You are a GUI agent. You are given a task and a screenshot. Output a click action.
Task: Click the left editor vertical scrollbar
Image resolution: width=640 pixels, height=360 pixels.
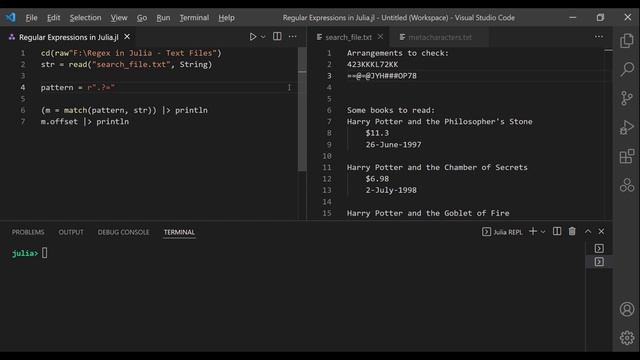pyautogui.click(x=302, y=109)
